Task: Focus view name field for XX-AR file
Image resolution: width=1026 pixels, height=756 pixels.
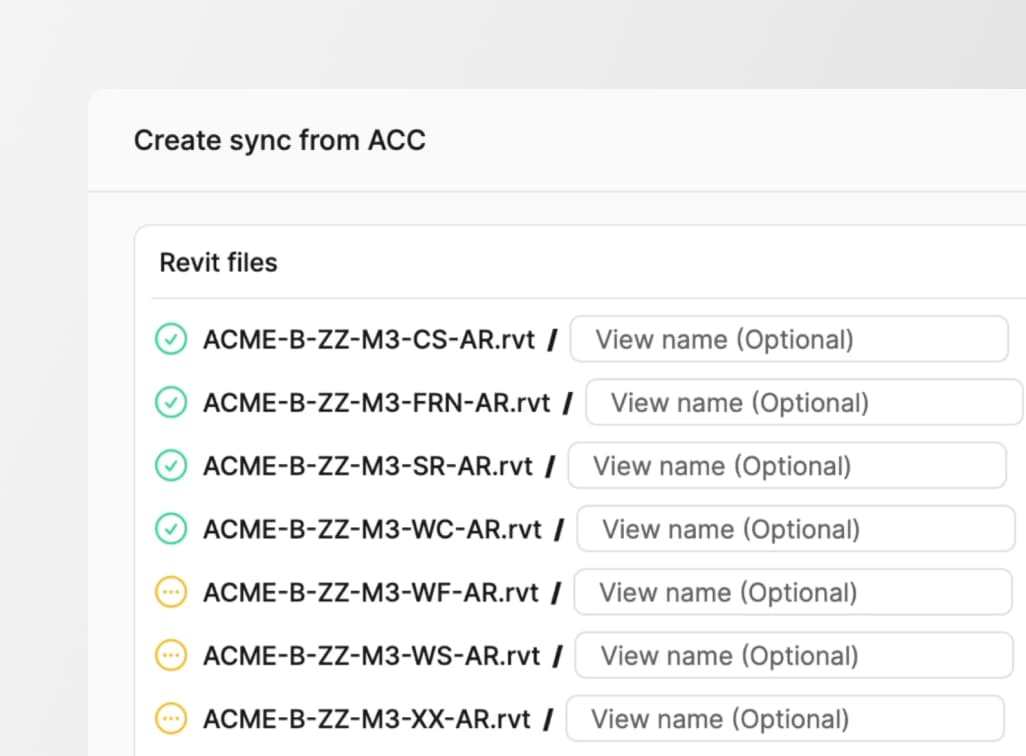Action: coord(784,718)
